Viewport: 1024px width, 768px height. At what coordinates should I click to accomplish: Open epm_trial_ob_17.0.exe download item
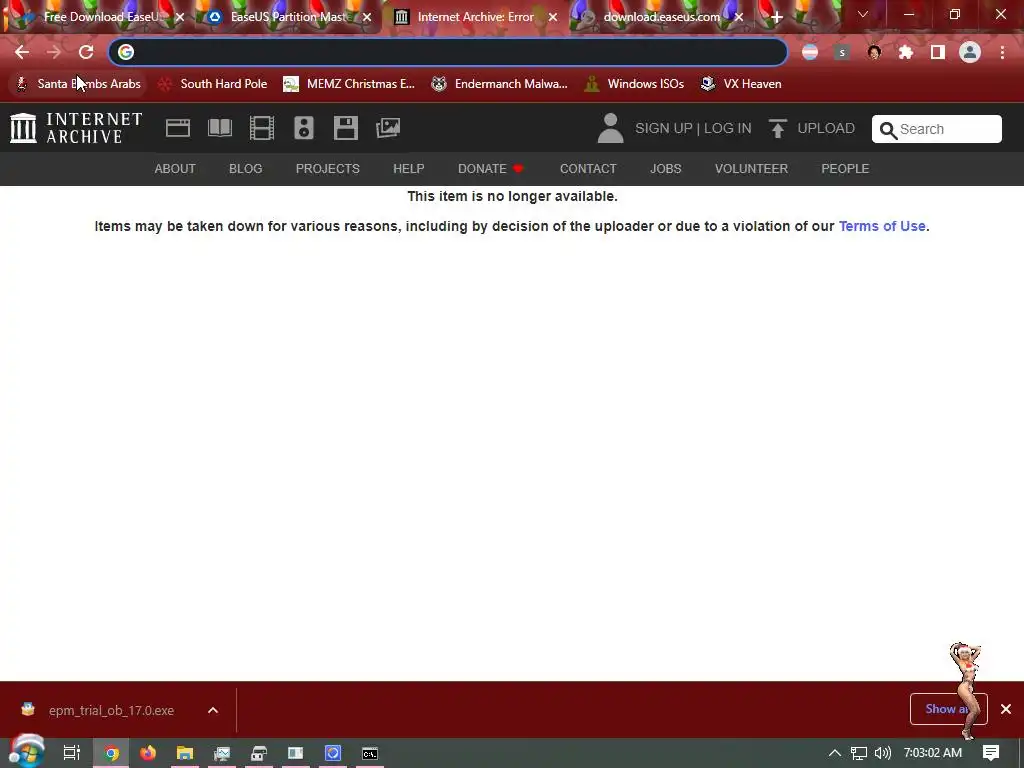(111, 711)
